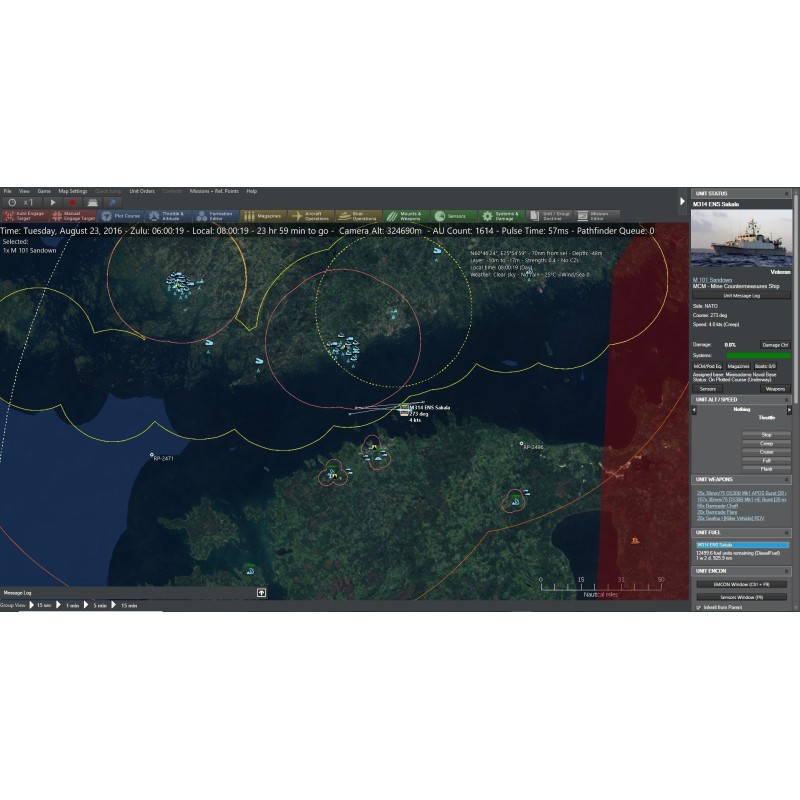Viewport: 800px width, 800px height.
Task: Click the Damage Ctrl button
Action: coord(775,344)
